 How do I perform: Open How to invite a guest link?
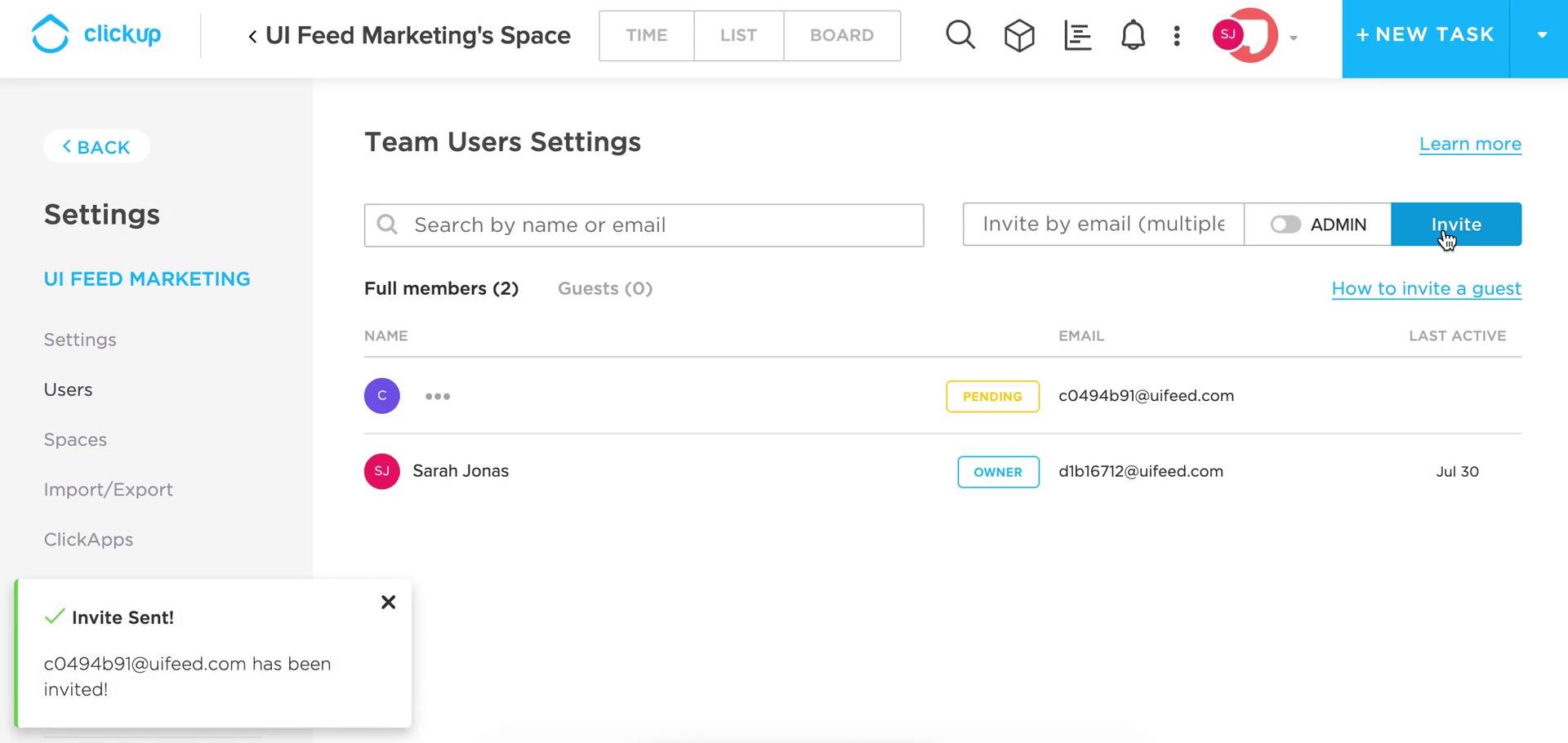point(1426,289)
